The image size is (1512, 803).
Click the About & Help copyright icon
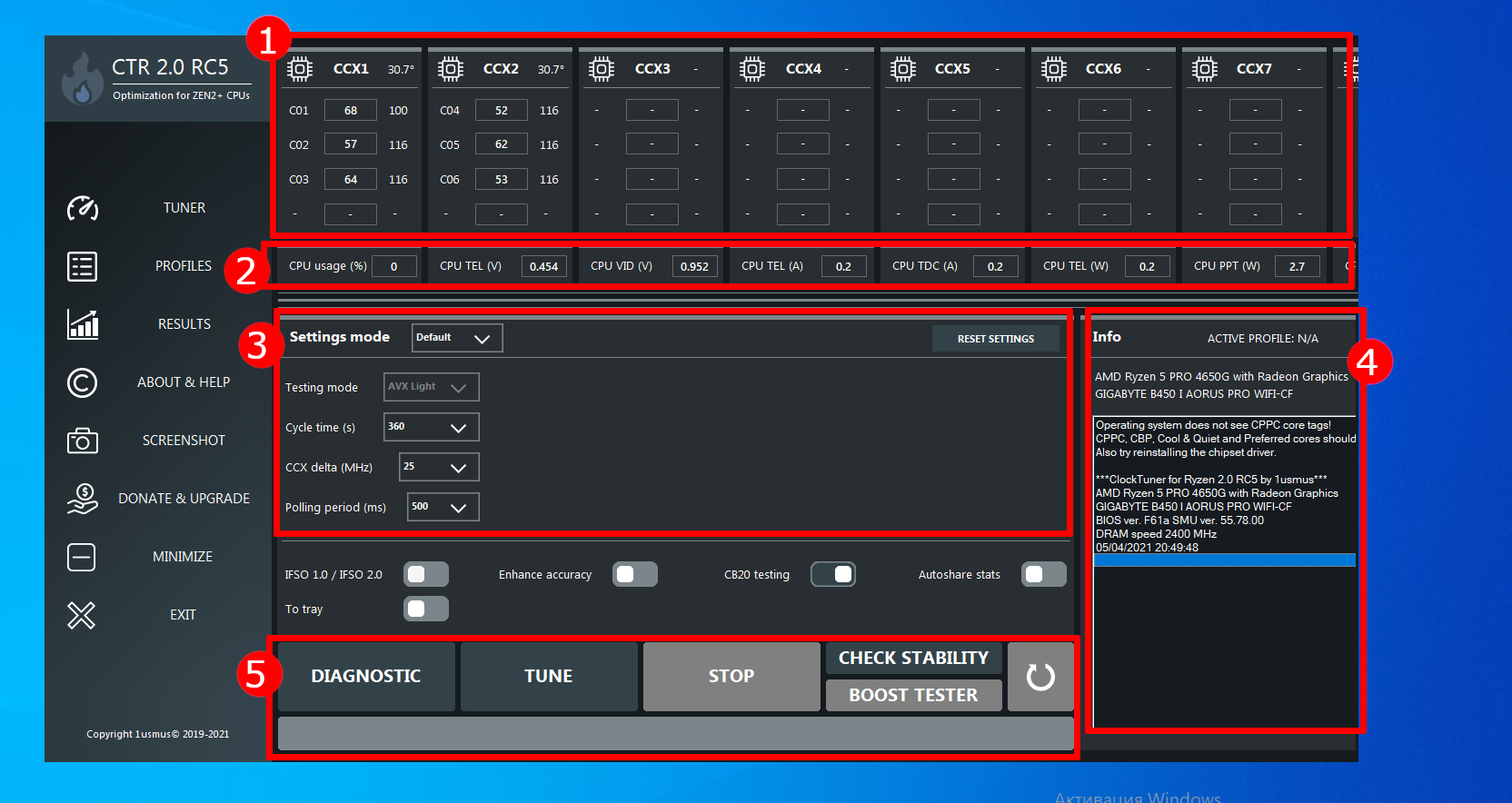point(83,382)
